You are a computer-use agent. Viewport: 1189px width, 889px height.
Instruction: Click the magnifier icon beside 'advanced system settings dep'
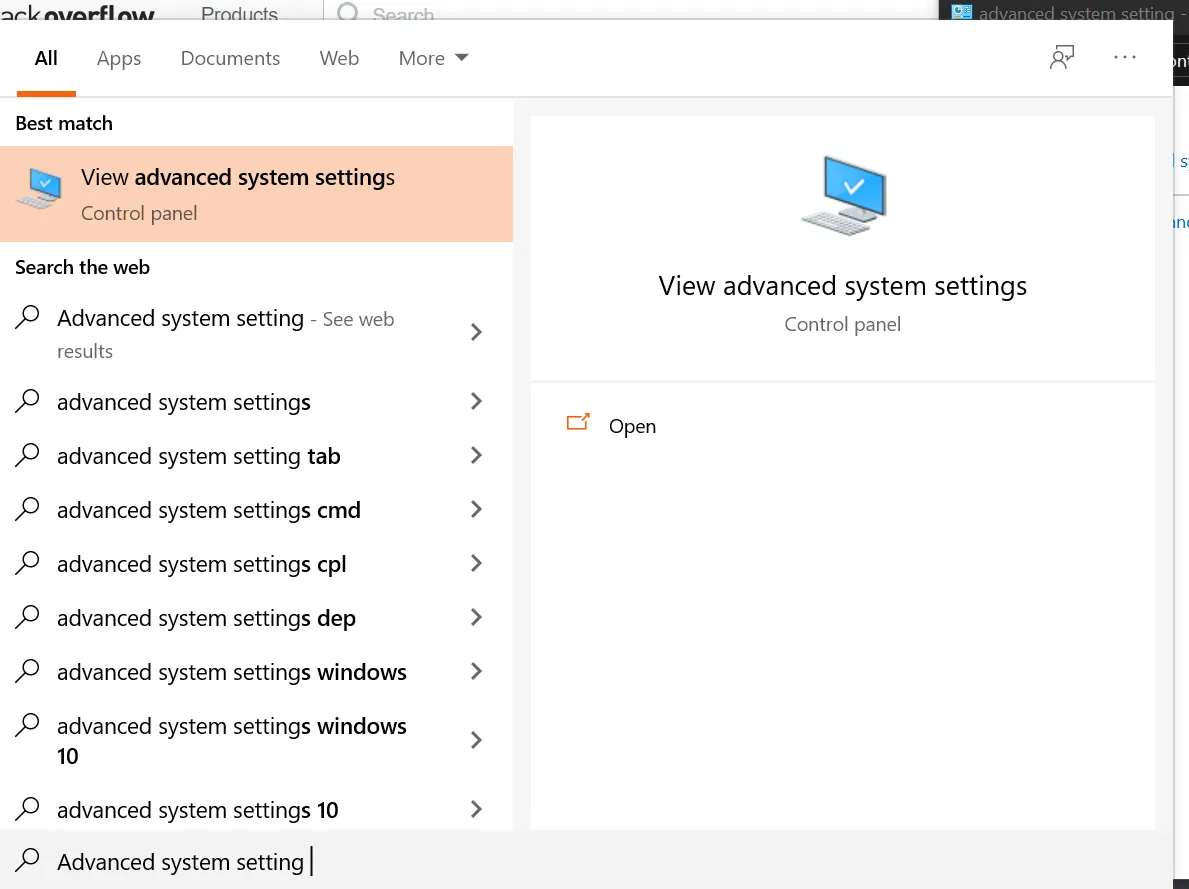tap(29, 617)
